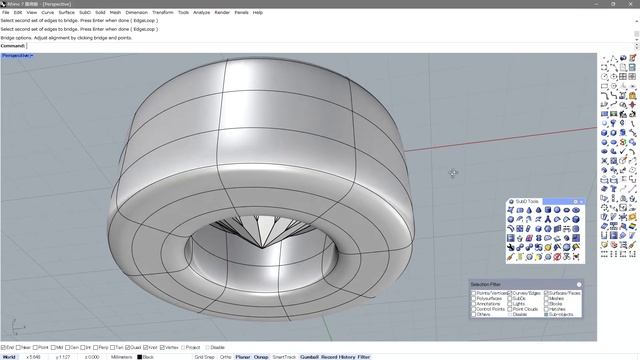Click the check mark icon in the sidebar

click(x=623, y=151)
